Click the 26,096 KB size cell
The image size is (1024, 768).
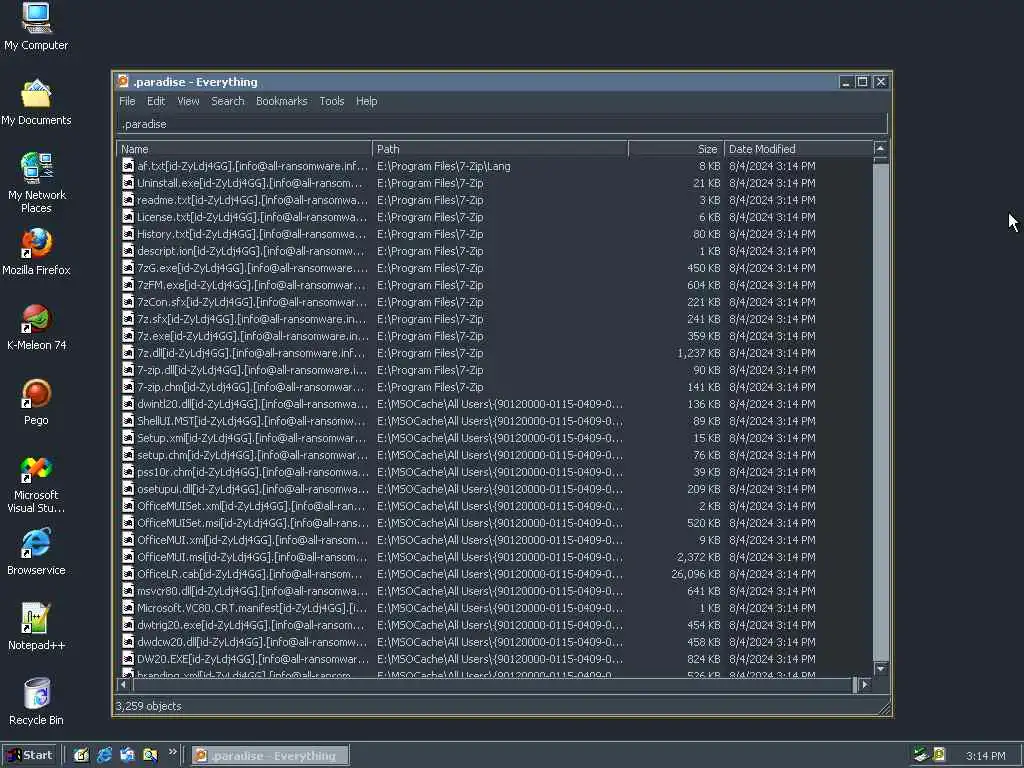tap(696, 574)
